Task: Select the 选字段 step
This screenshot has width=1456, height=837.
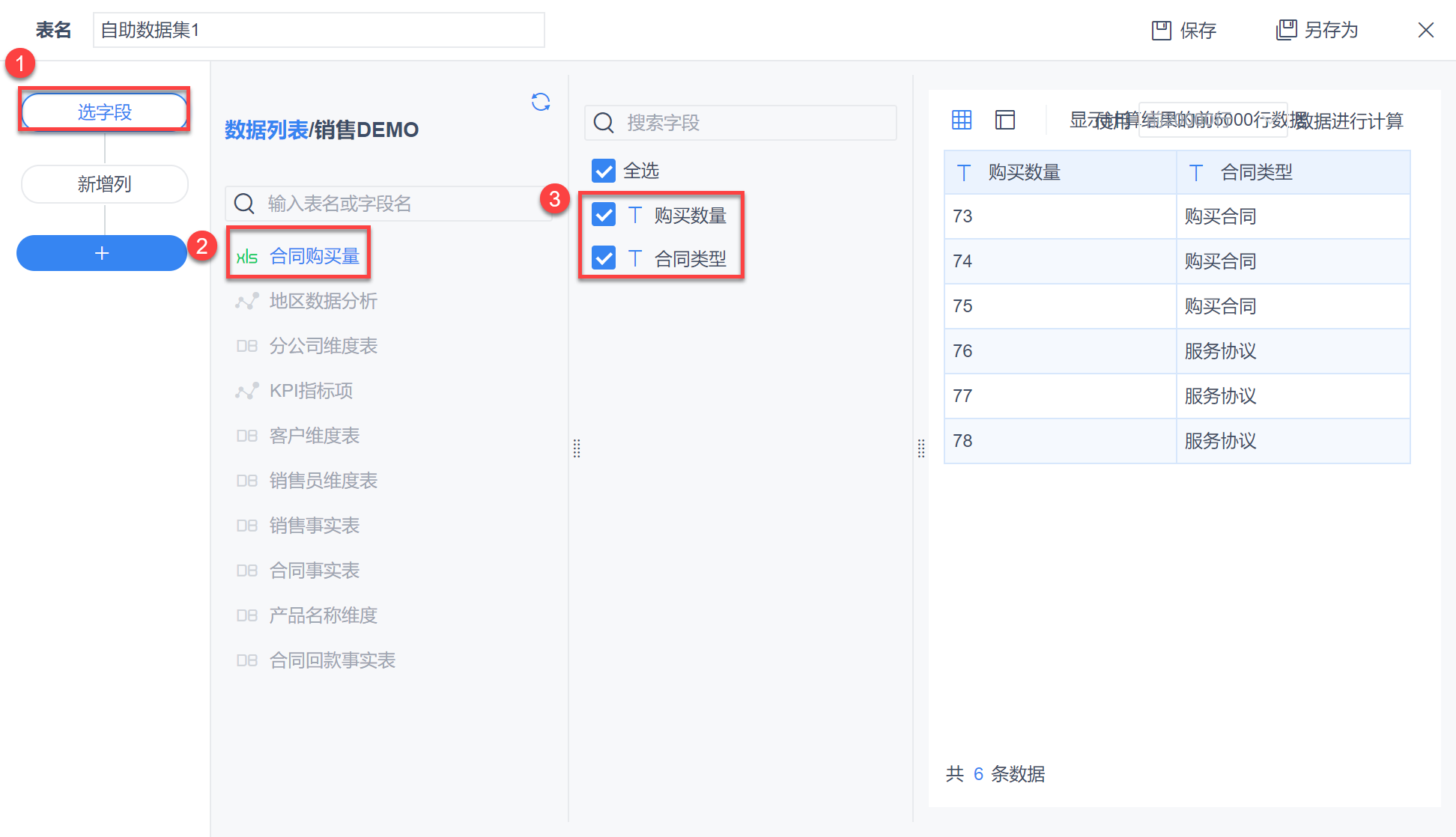Action: pos(104,112)
